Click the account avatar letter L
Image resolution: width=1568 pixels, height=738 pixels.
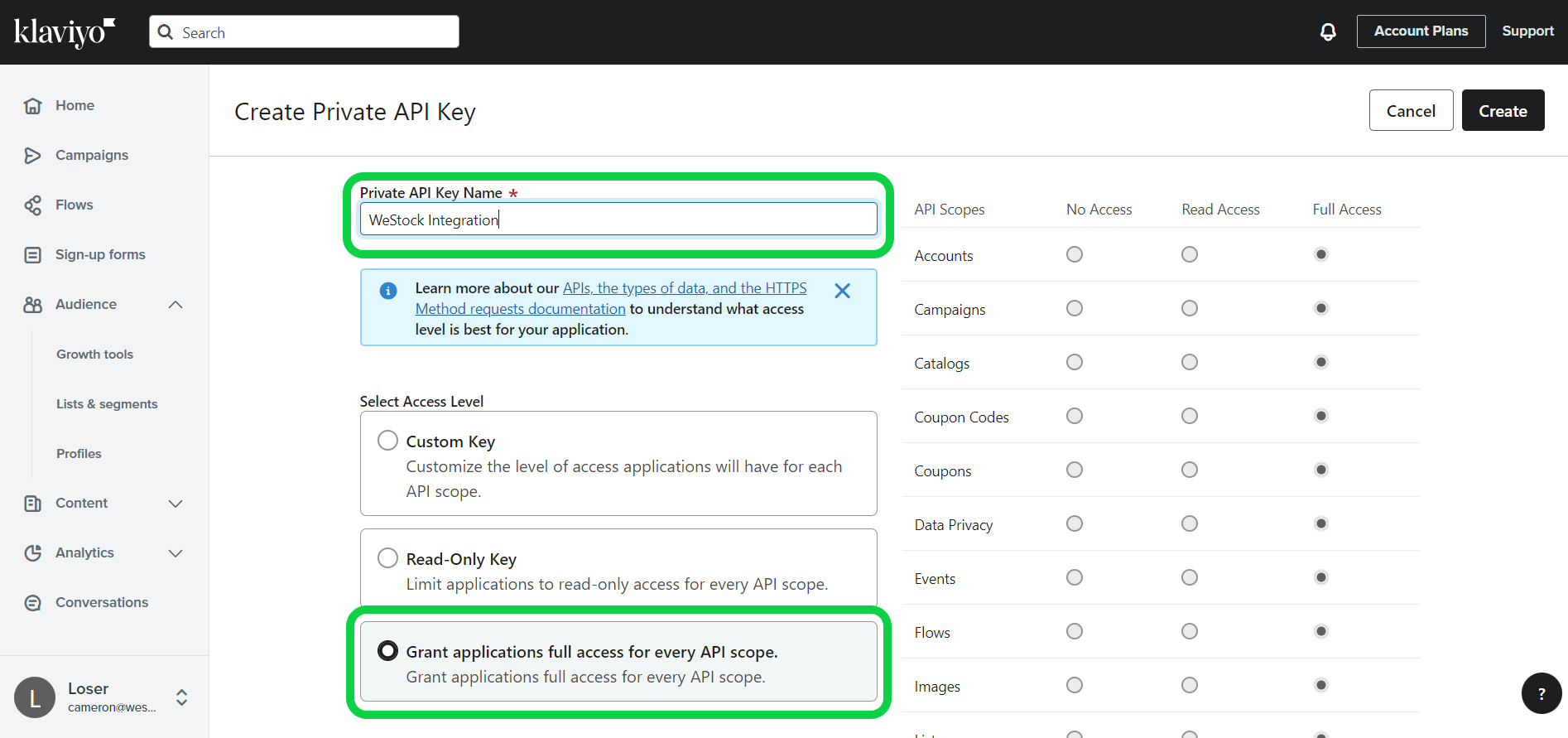35,697
